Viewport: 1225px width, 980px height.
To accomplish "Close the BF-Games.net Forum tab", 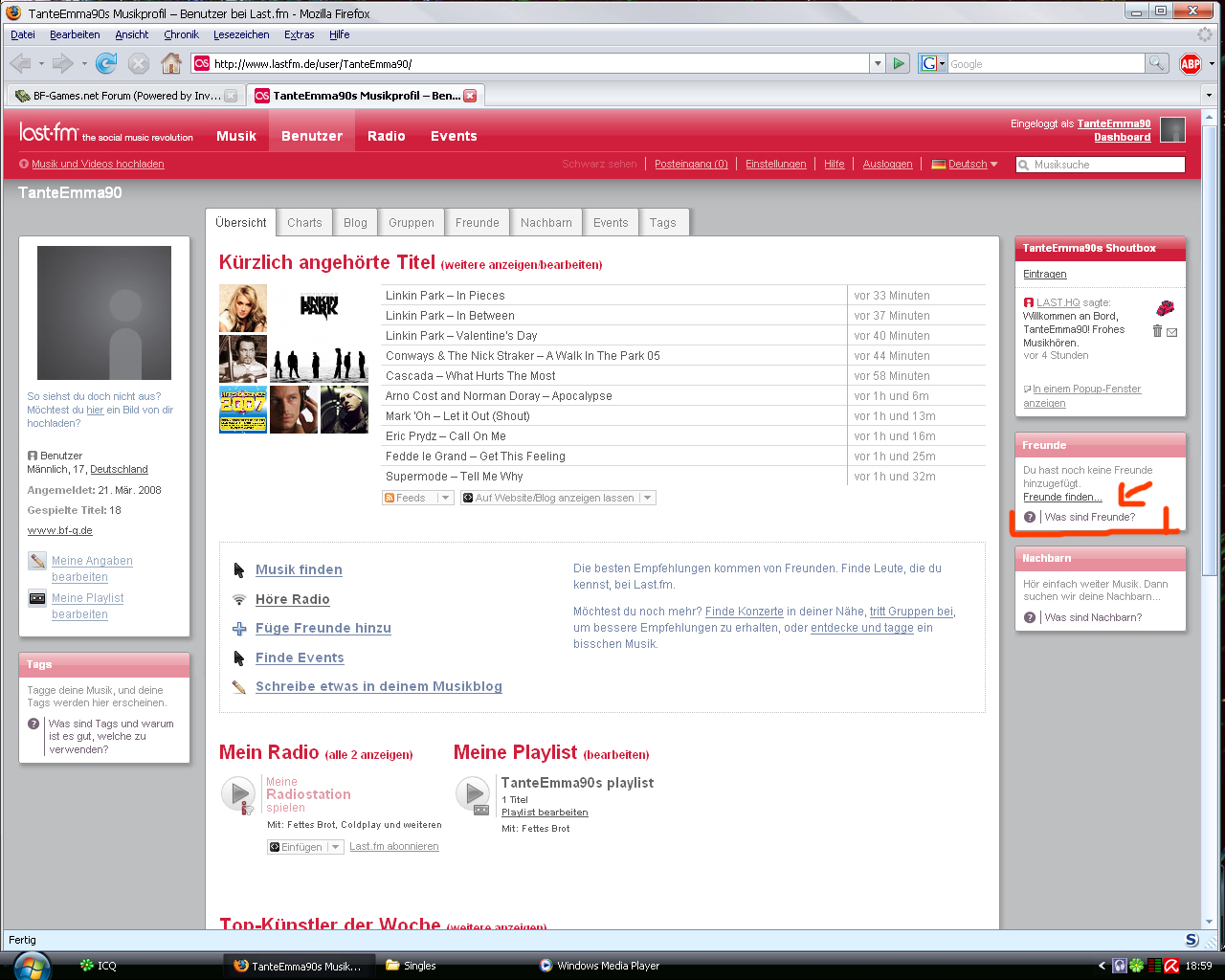I will [x=231, y=96].
